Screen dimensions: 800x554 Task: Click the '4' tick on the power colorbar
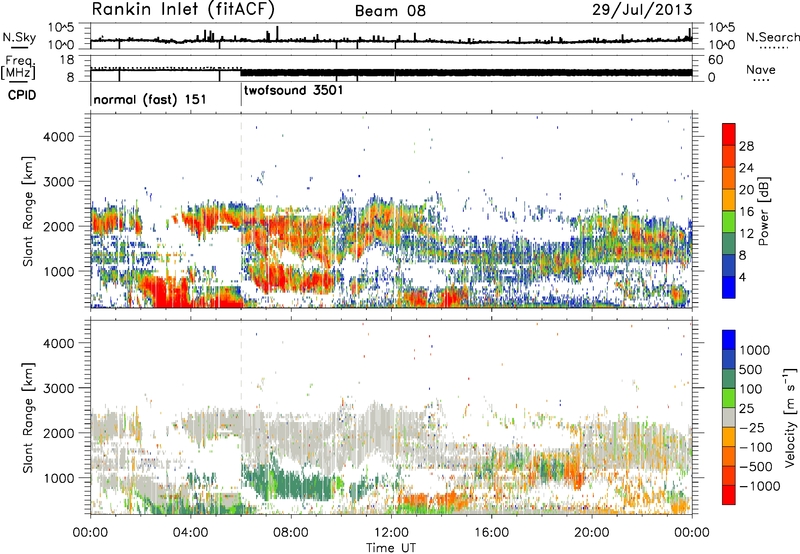tap(742, 277)
